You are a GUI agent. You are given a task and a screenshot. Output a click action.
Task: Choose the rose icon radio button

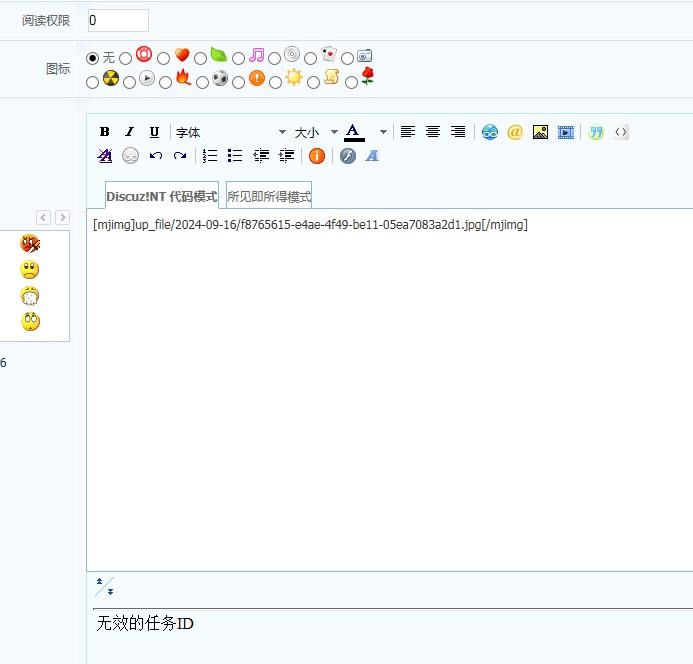point(351,83)
